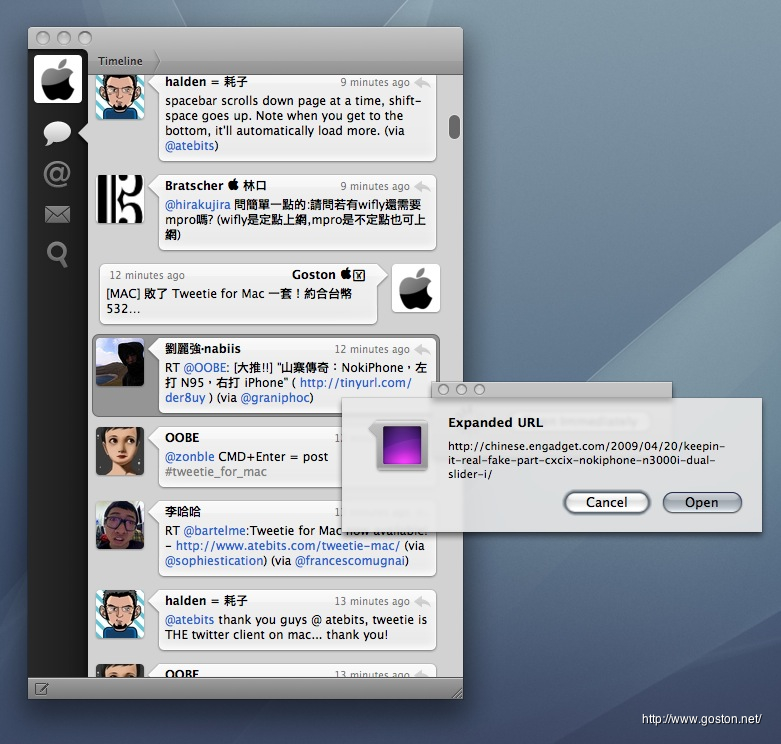Click the expanded engadget URL text
The height and width of the screenshot is (744, 781).
coord(586,460)
